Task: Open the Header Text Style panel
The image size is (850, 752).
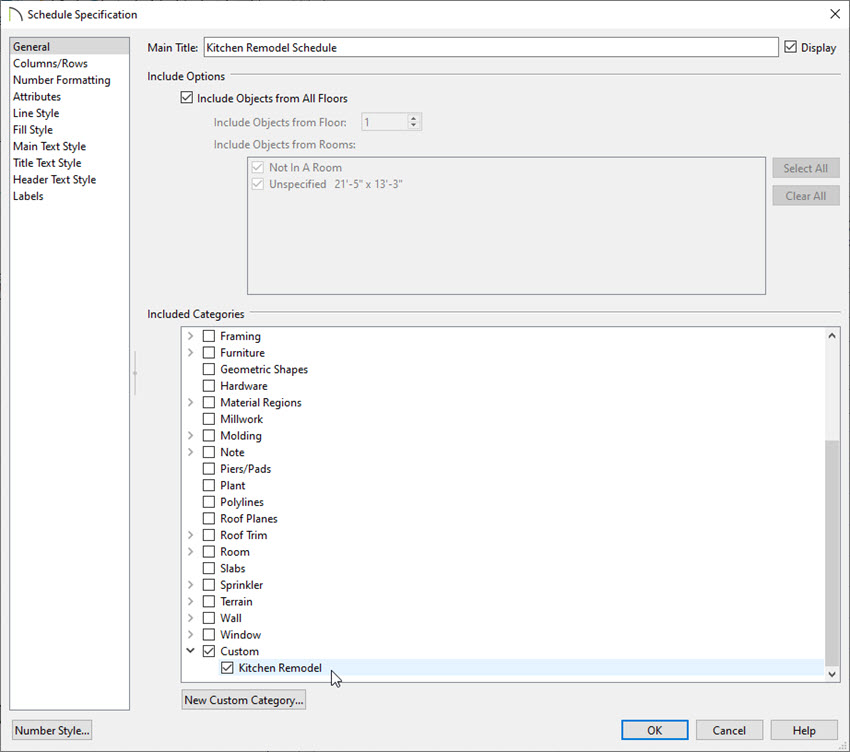Action: [54, 179]
